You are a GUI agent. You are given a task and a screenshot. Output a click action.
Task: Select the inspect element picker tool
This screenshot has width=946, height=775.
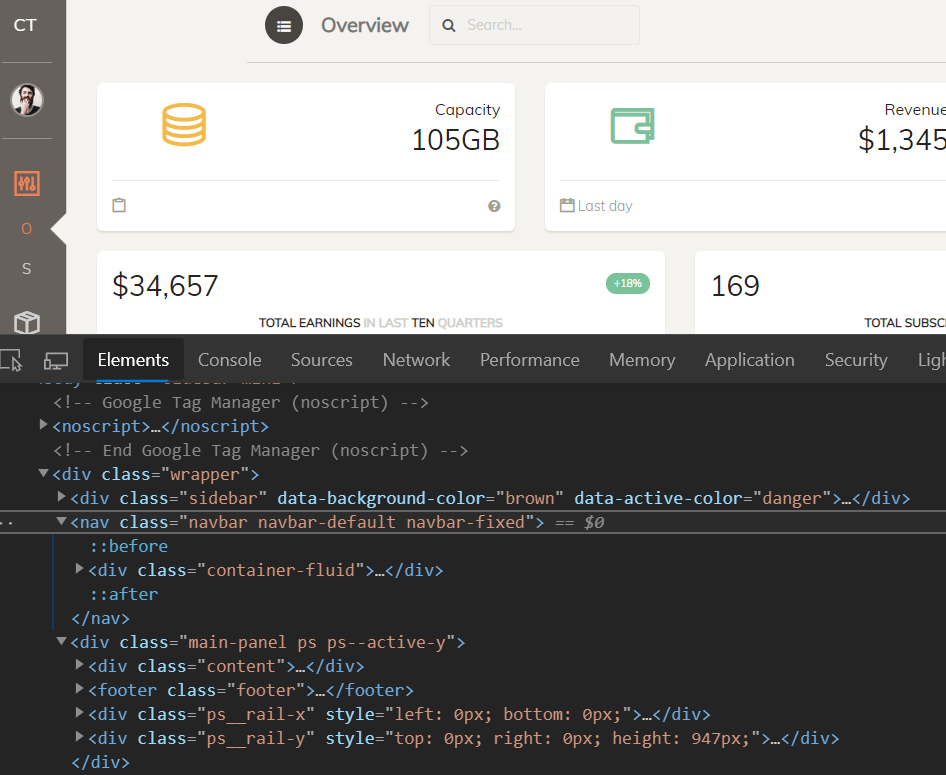(14, 359)
